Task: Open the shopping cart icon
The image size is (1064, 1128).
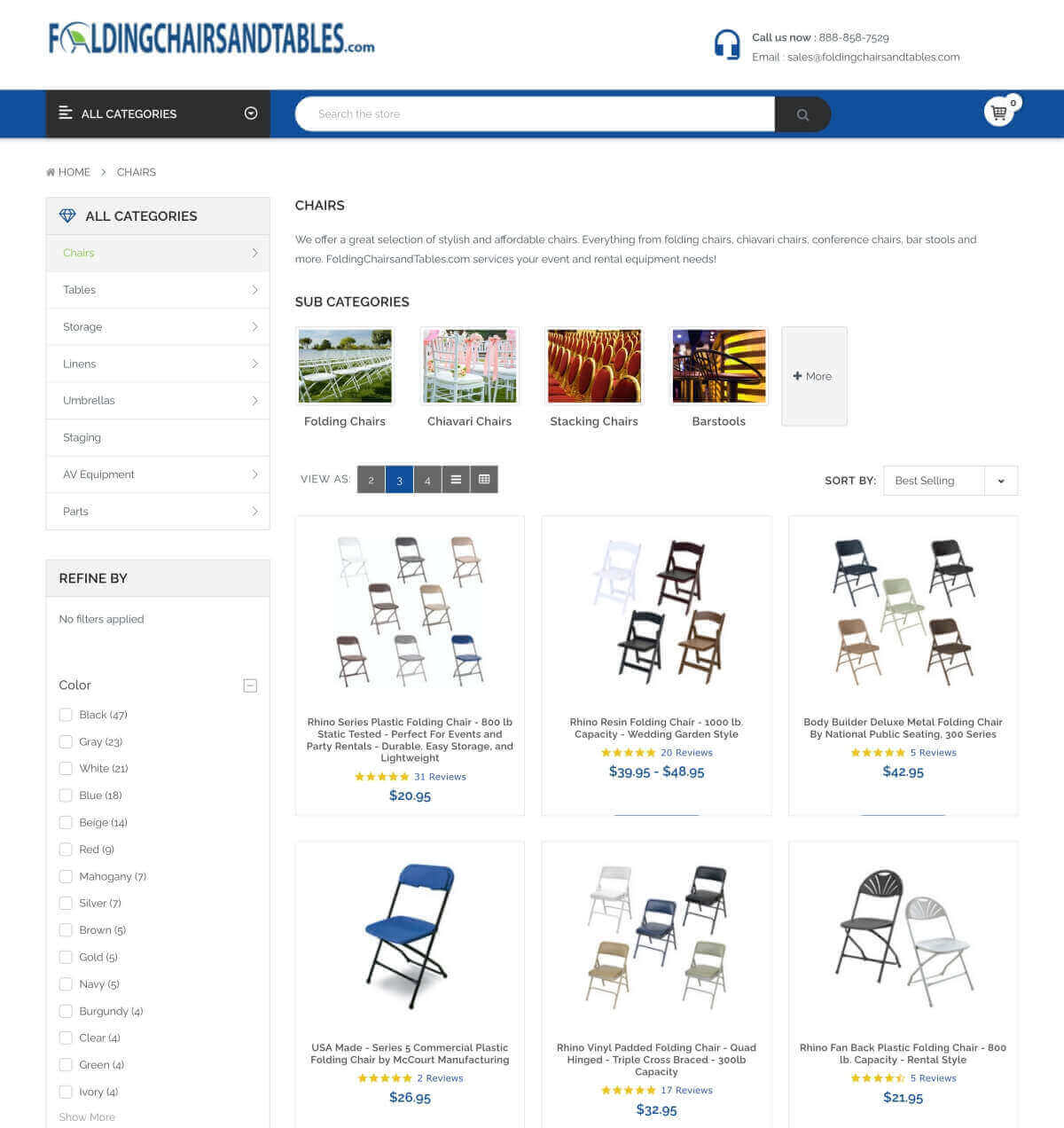Action: coord(999,112)
